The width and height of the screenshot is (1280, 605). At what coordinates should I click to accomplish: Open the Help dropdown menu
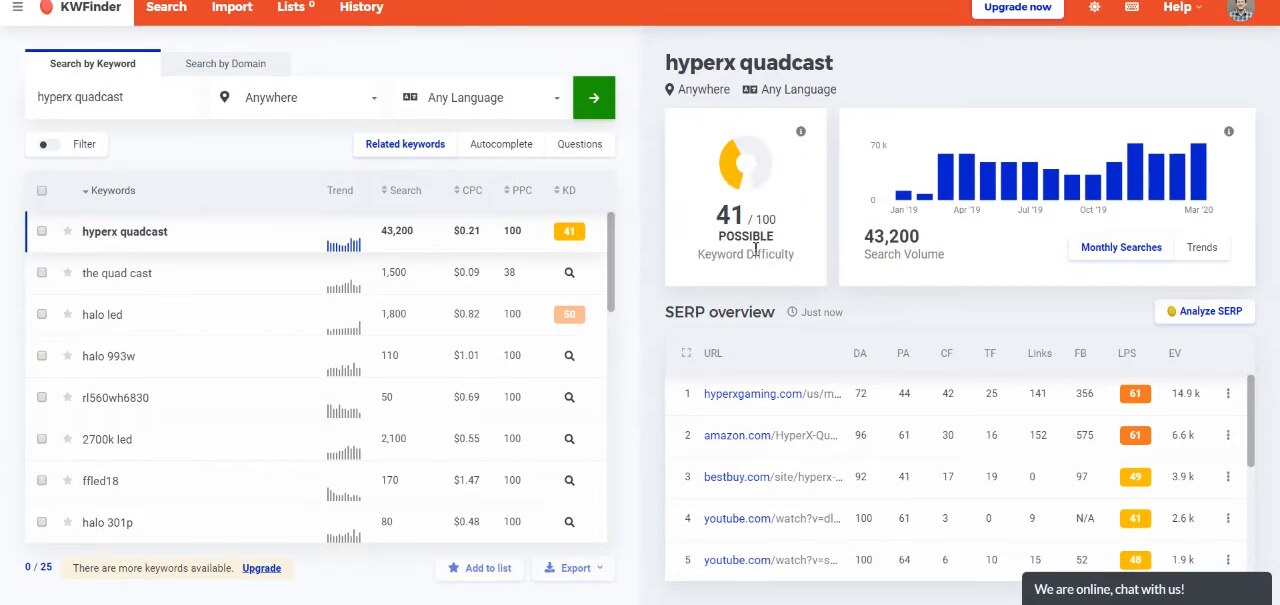[1182, 7]
